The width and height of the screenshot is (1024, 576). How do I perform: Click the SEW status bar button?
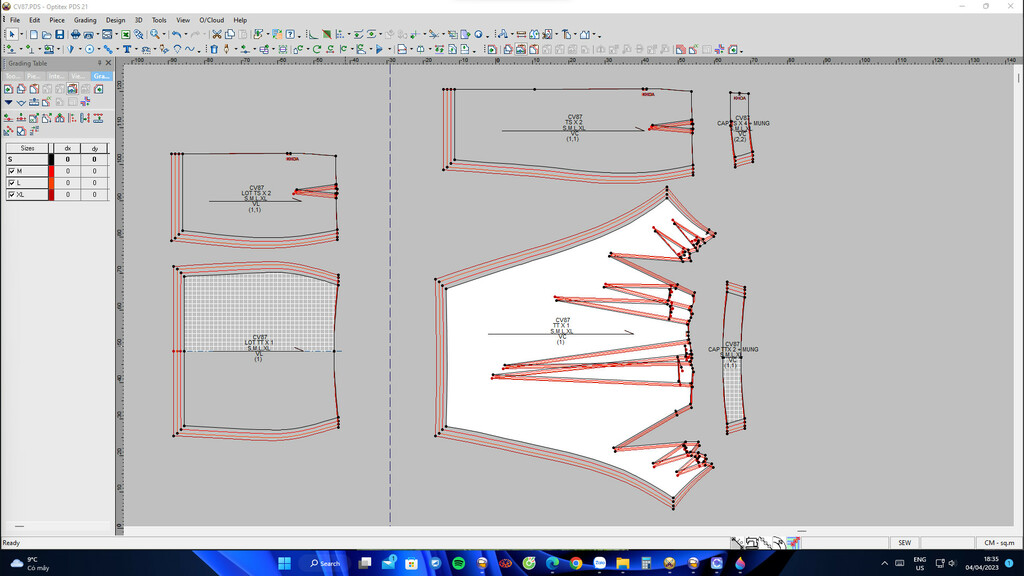tap(904, 543)
